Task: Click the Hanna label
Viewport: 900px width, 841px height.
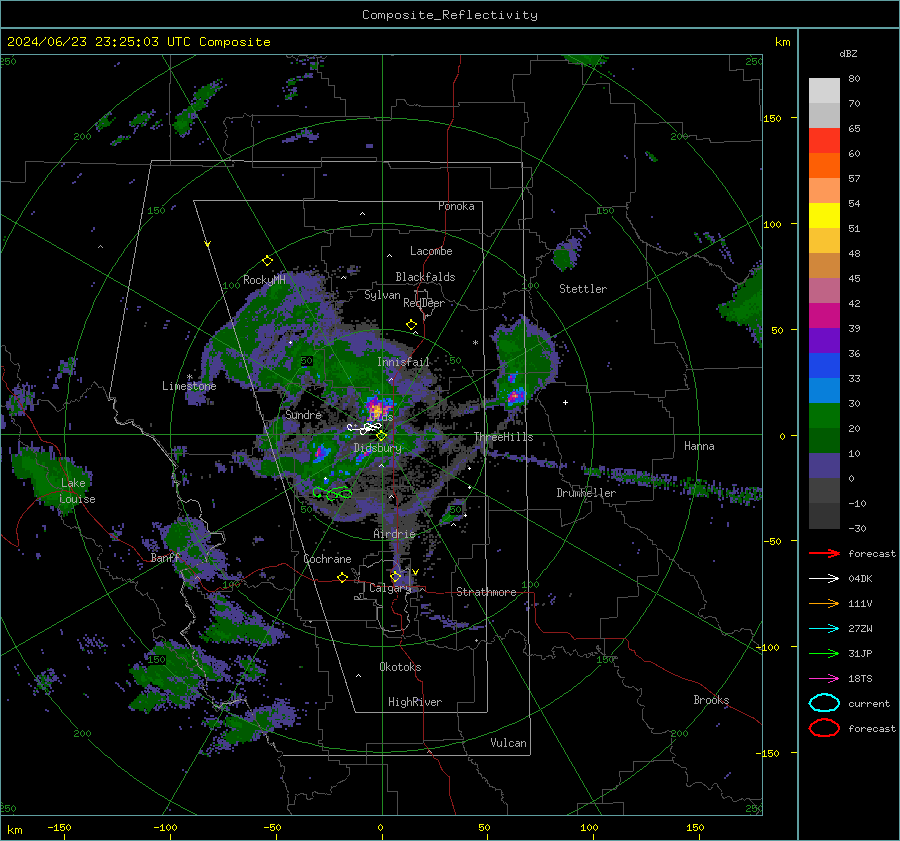Action: click(x=699, y=446)
